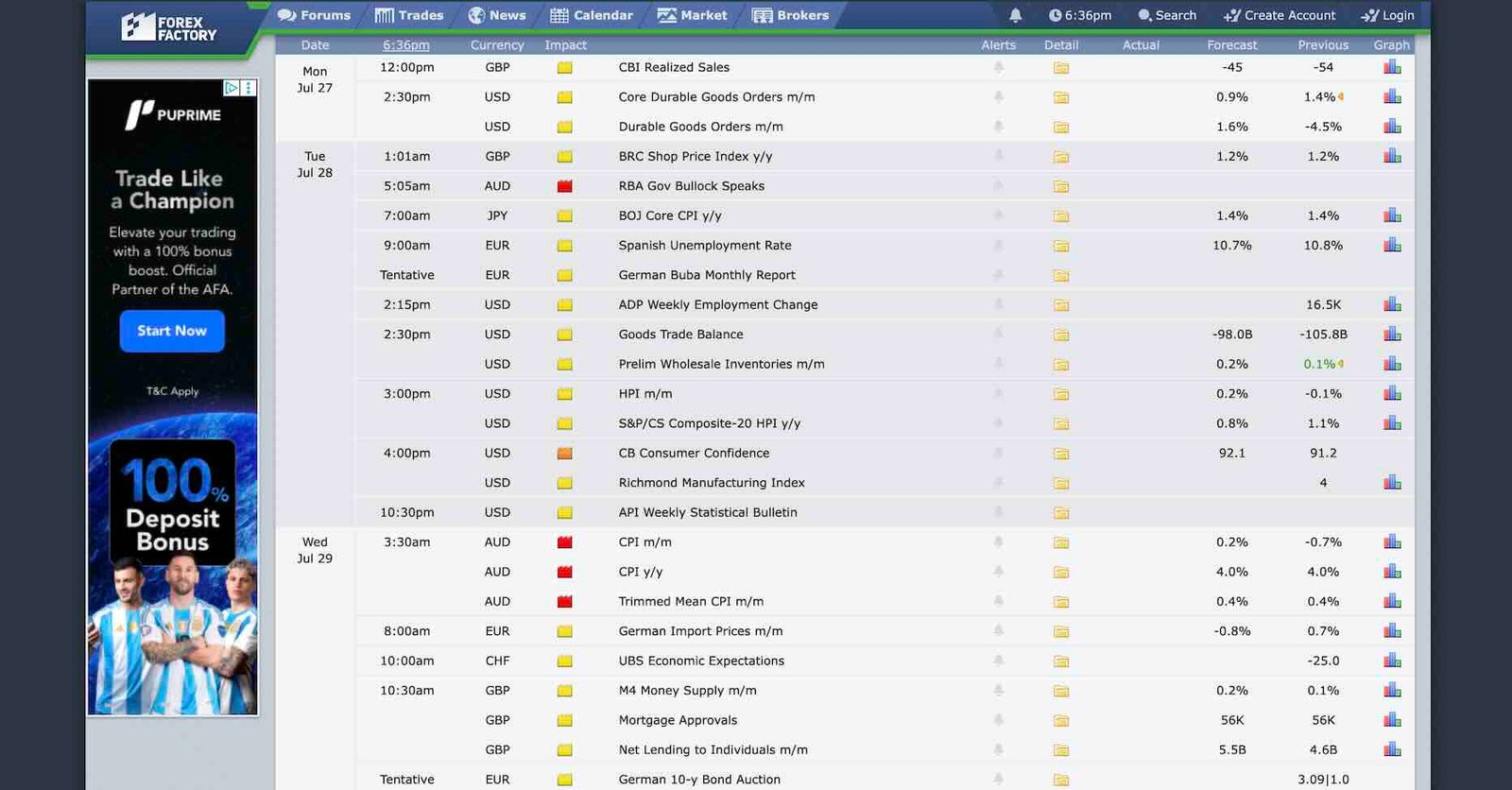
Task: Toggle alert bell for AUD CPI m/m
Action: (x=998, y=541)
